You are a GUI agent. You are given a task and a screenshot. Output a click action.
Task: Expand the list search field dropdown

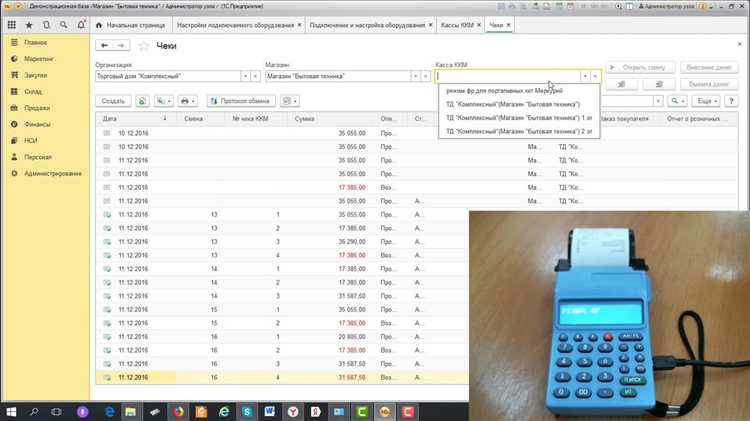click(x=658, y=101)
